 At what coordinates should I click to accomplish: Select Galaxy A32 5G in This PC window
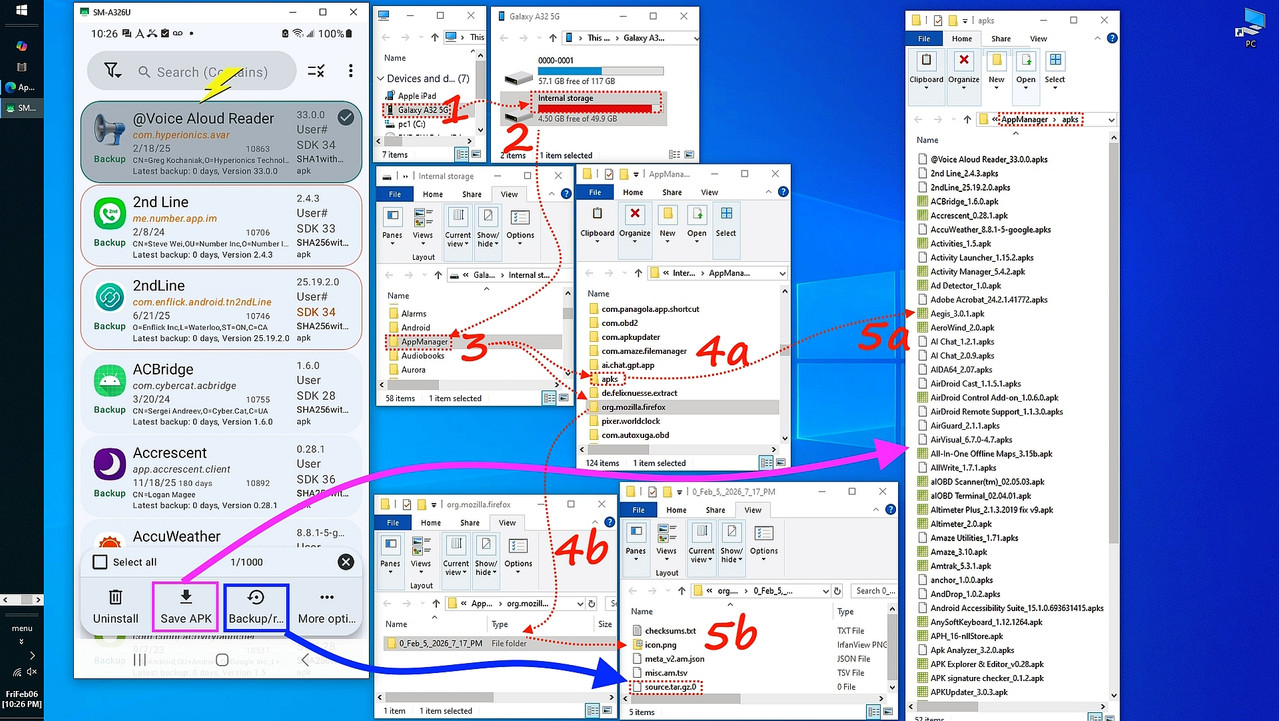(x=416, y=109)
